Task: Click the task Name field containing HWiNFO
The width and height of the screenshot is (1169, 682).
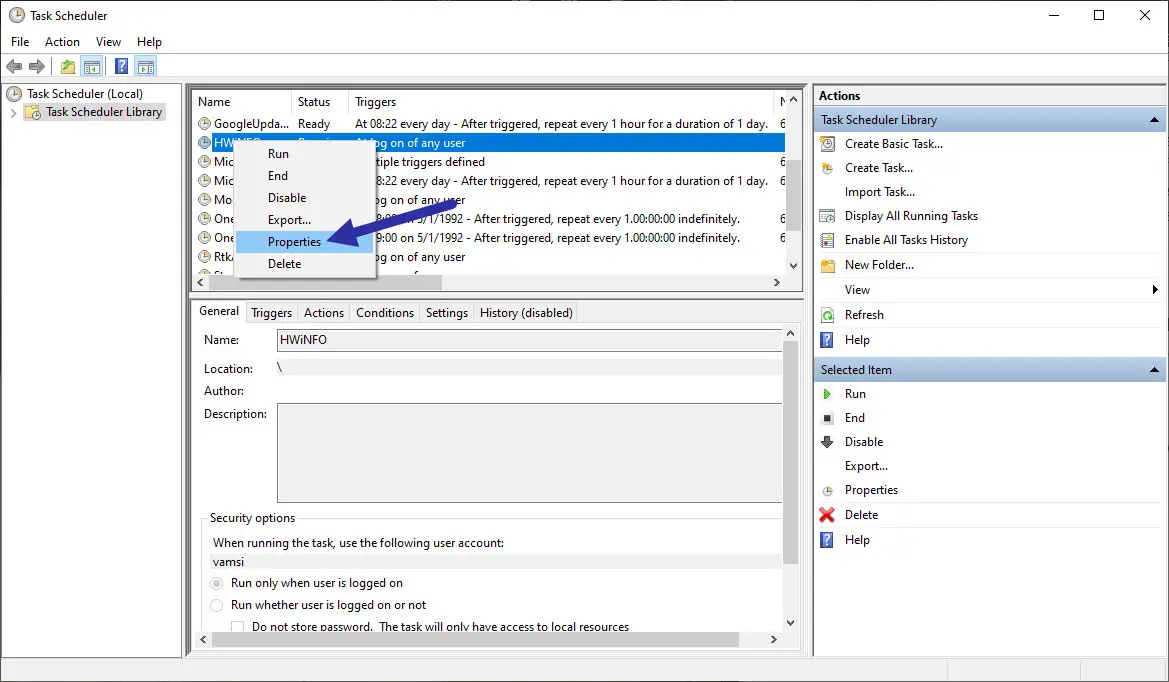Action: coord(529,340)
